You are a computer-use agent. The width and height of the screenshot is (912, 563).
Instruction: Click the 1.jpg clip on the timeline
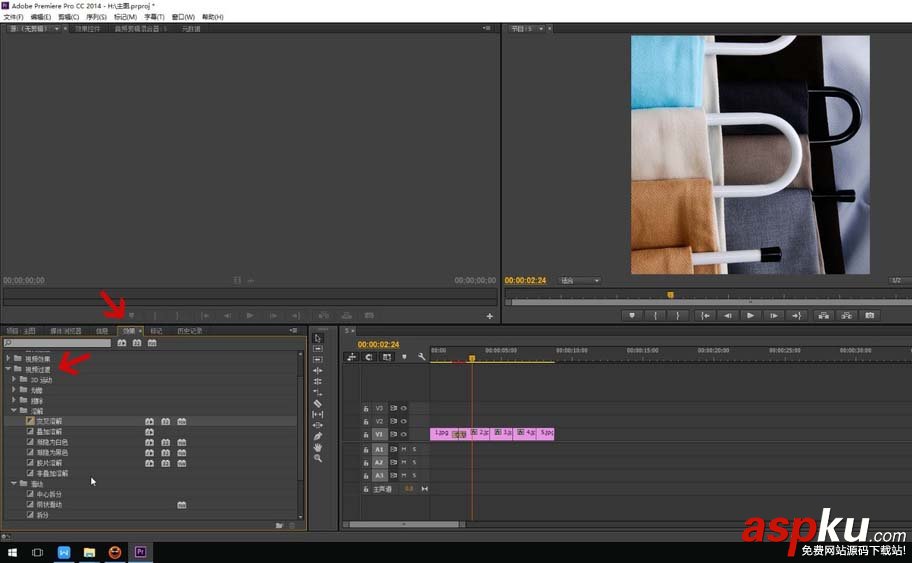click(441, 434)
